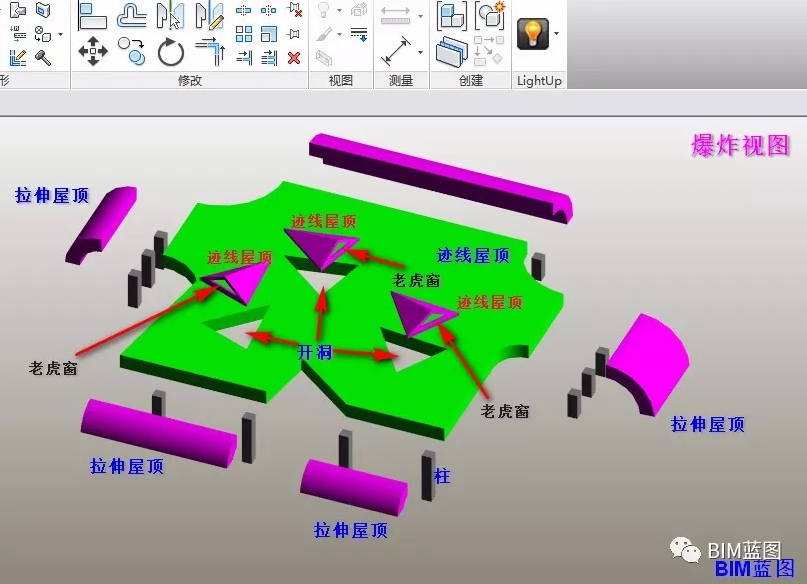Click the 修改 panel label

190,80
